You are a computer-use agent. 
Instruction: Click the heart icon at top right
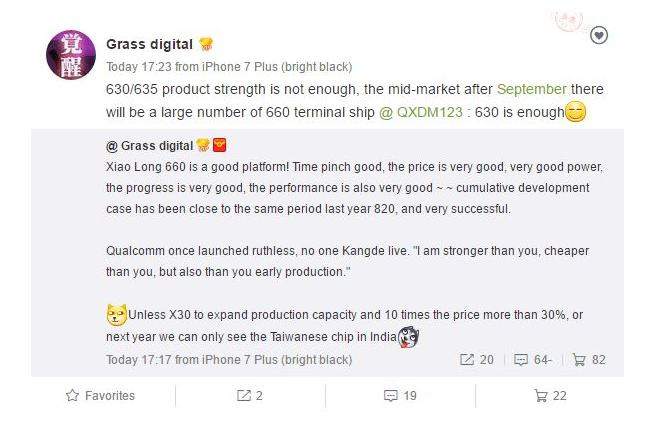click(x=598, y=36)
